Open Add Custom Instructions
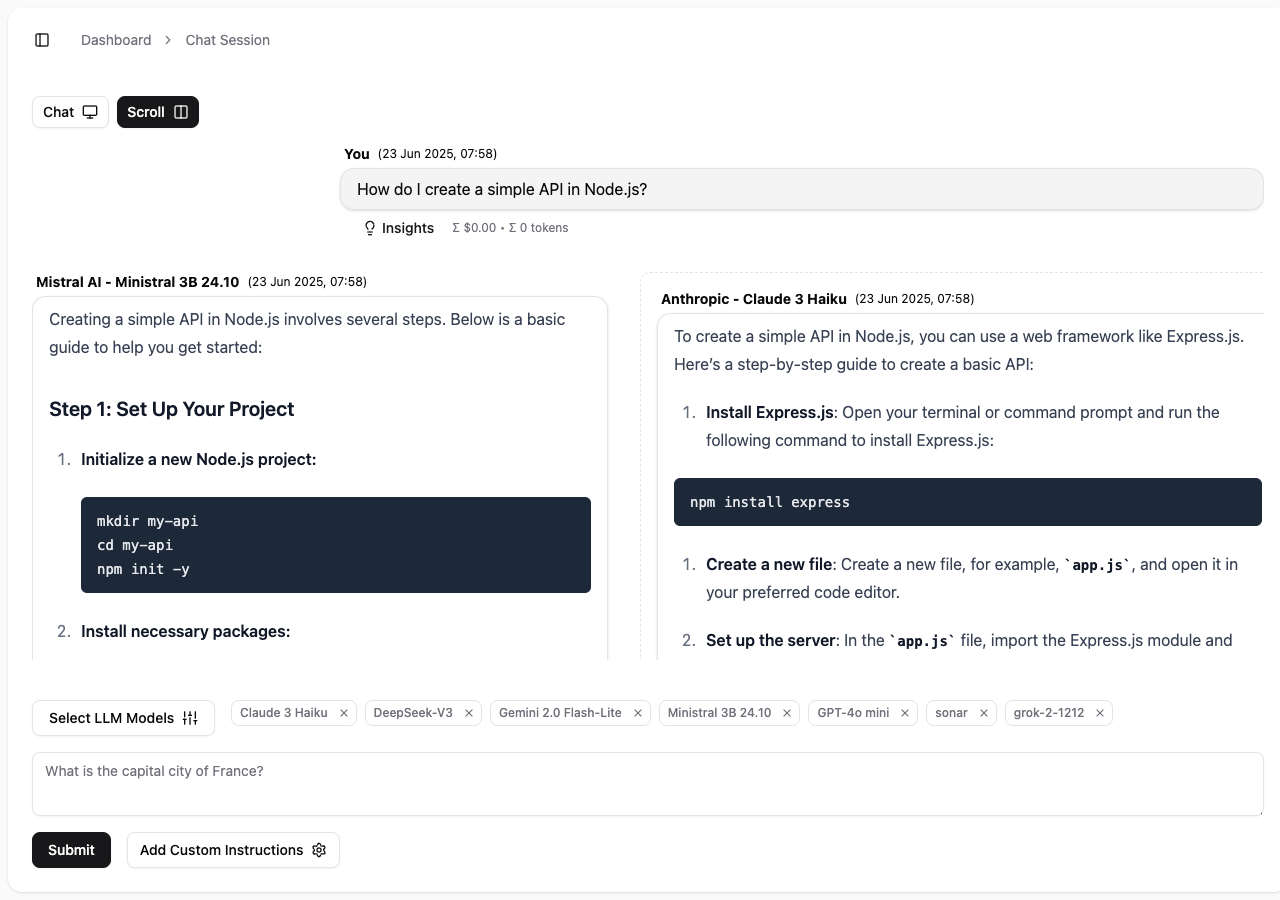This screenshot has width=1280, height=900. point(233,850)
